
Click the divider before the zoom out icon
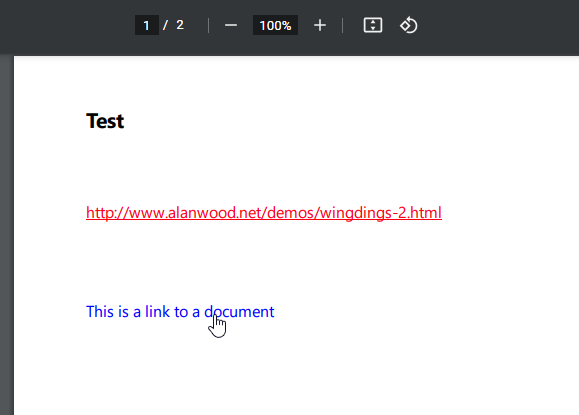(209, 25)
